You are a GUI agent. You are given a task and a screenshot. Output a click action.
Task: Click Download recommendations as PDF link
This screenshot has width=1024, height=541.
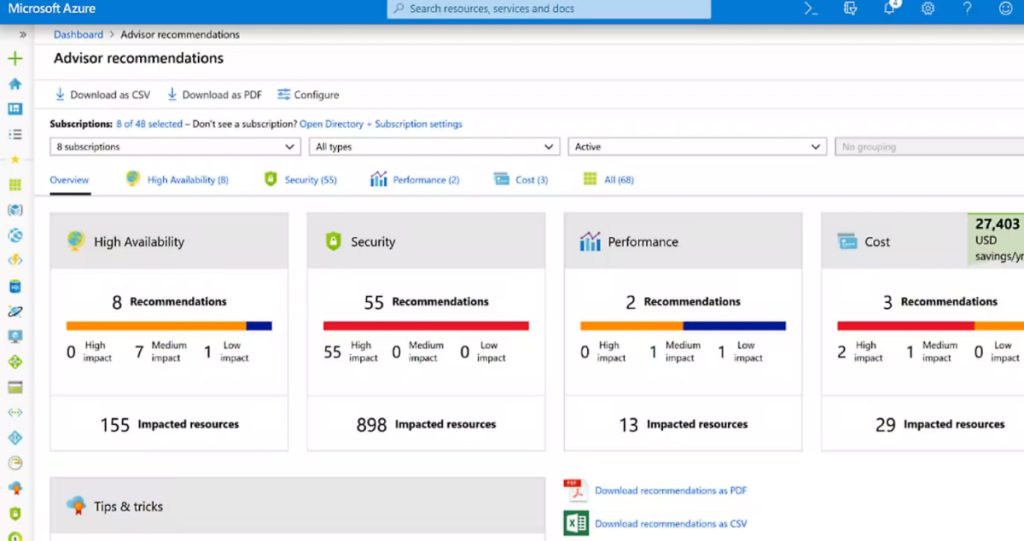[x=671, y=490]
